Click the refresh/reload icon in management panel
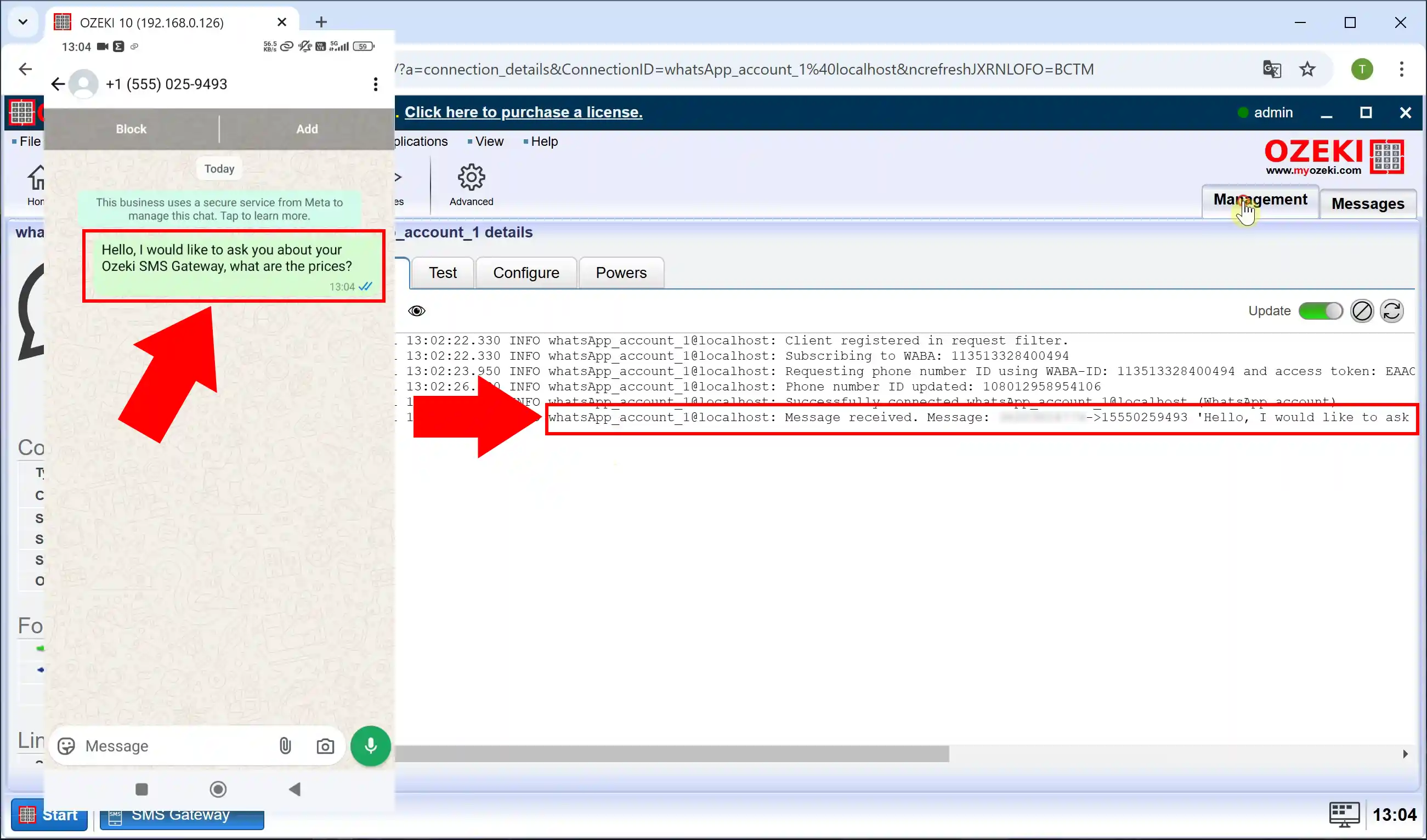1427x840 pixels. click(1391, 311)
